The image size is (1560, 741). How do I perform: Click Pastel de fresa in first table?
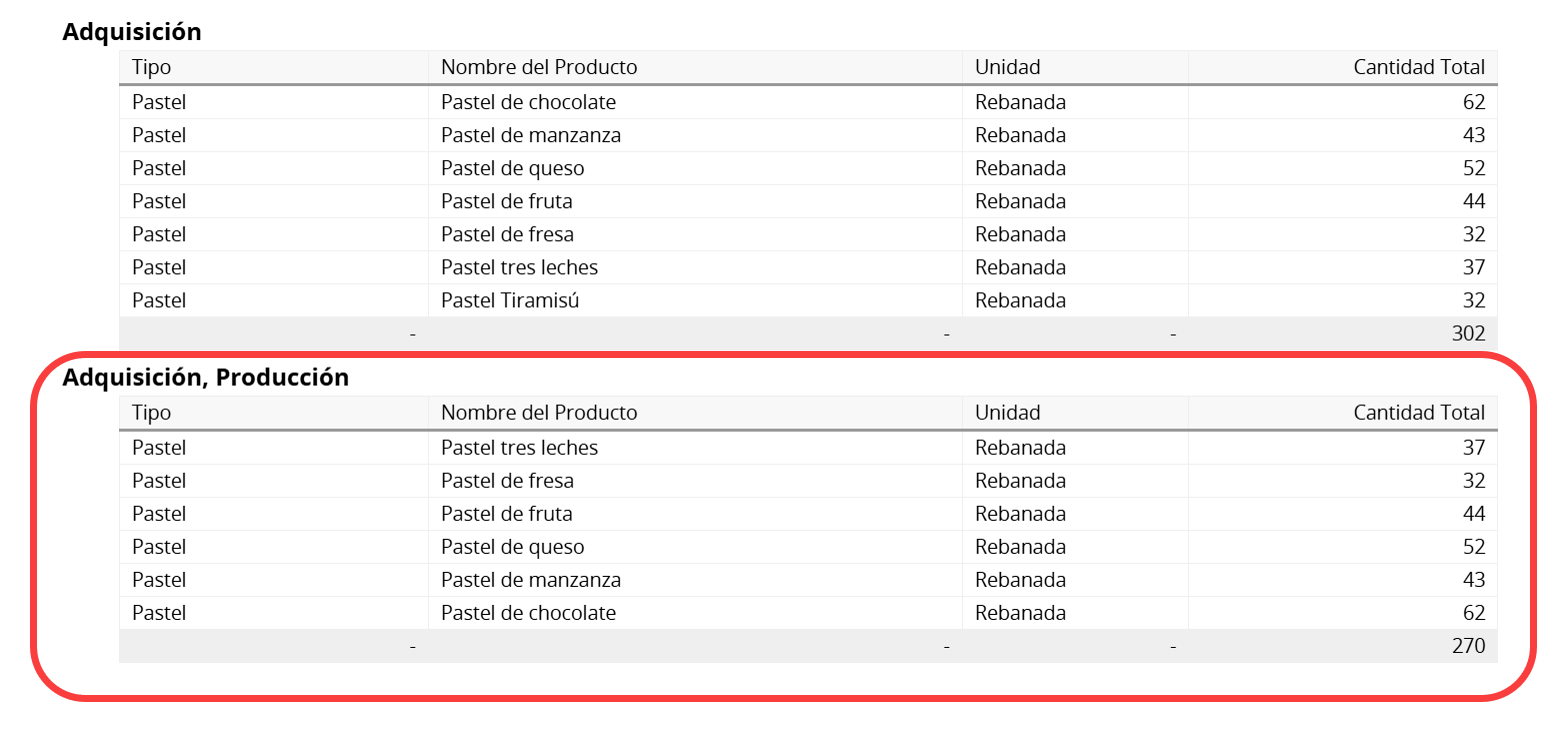(x=507, y=234)
